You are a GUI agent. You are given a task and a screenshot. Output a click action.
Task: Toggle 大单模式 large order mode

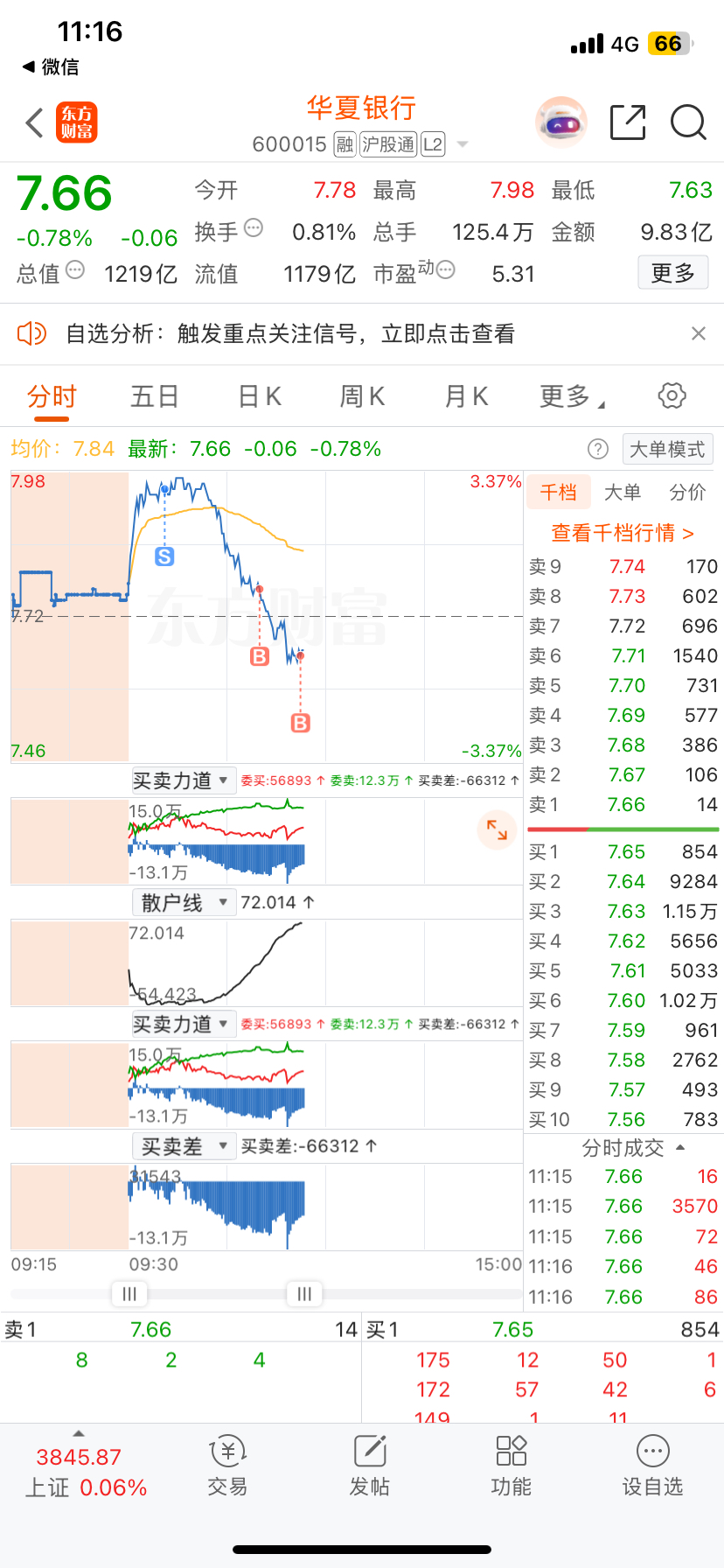667,449
